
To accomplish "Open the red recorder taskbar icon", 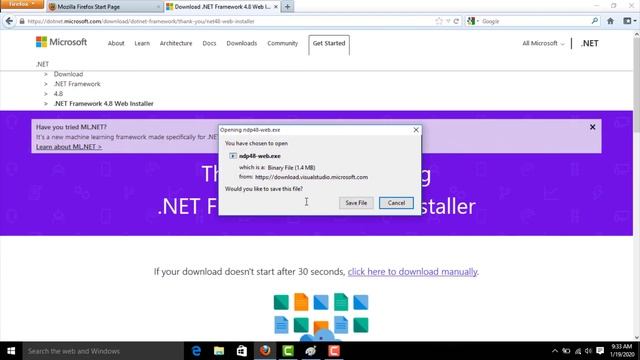I will [334, 351].
